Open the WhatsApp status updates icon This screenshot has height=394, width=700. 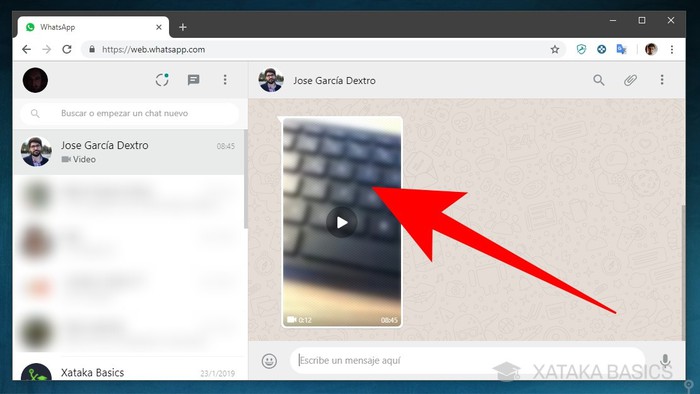click(162, 80)
